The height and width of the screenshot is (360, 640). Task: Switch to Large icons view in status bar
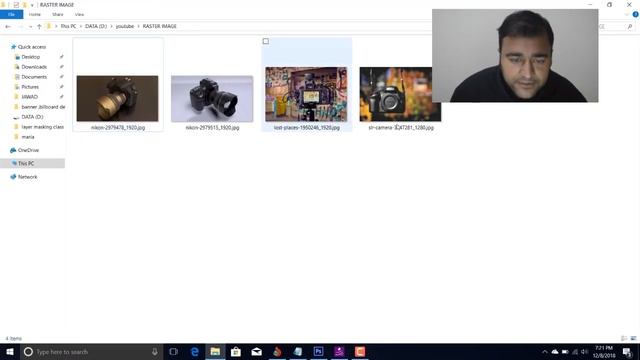pyautogui.click(x=633, y=338)
